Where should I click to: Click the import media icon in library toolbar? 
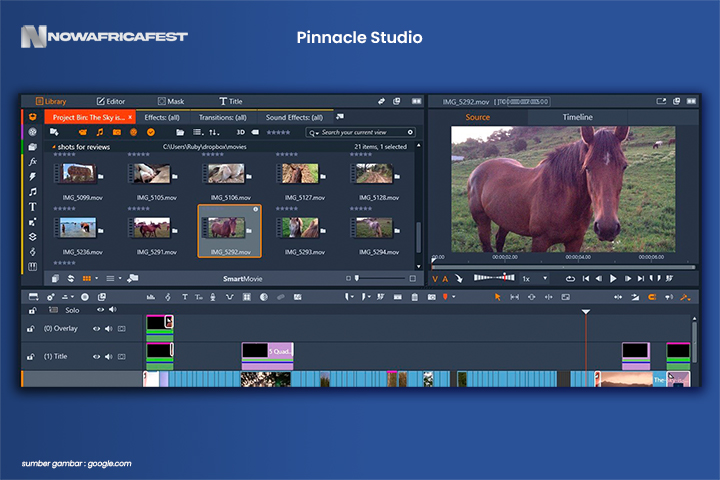click(54, 132)
